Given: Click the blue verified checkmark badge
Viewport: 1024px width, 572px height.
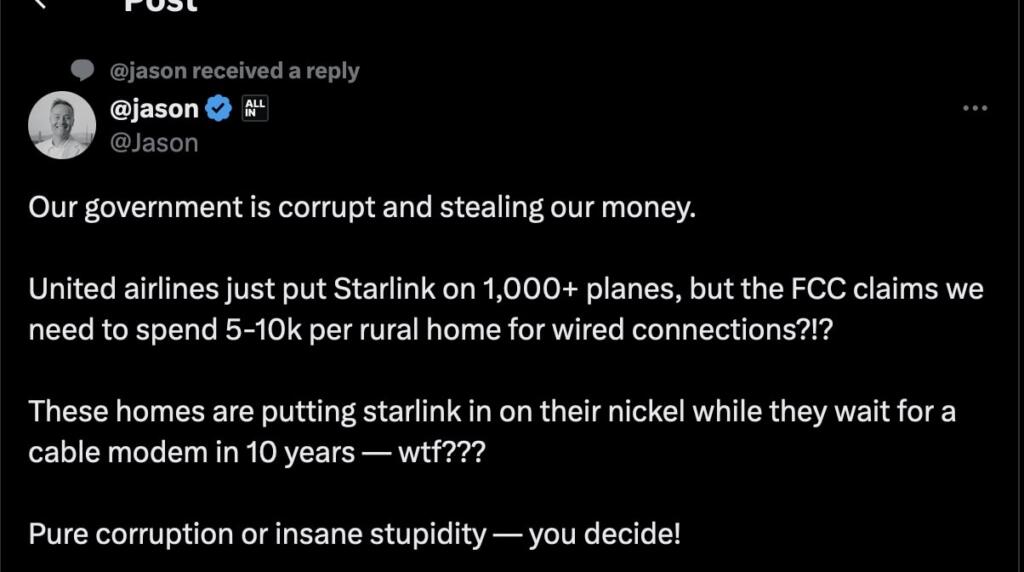Looking at the screenshot, I should click(x=219, y=109).
